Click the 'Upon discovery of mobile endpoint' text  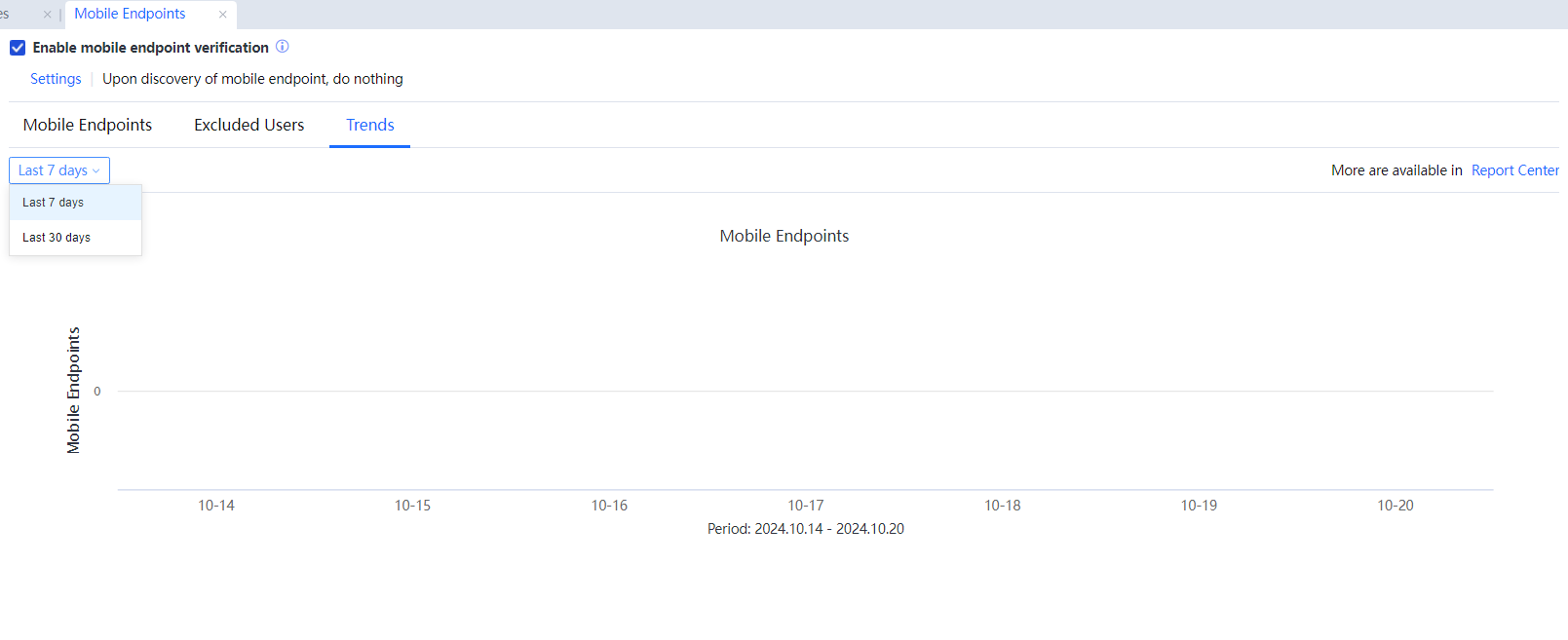coord(252,79)
